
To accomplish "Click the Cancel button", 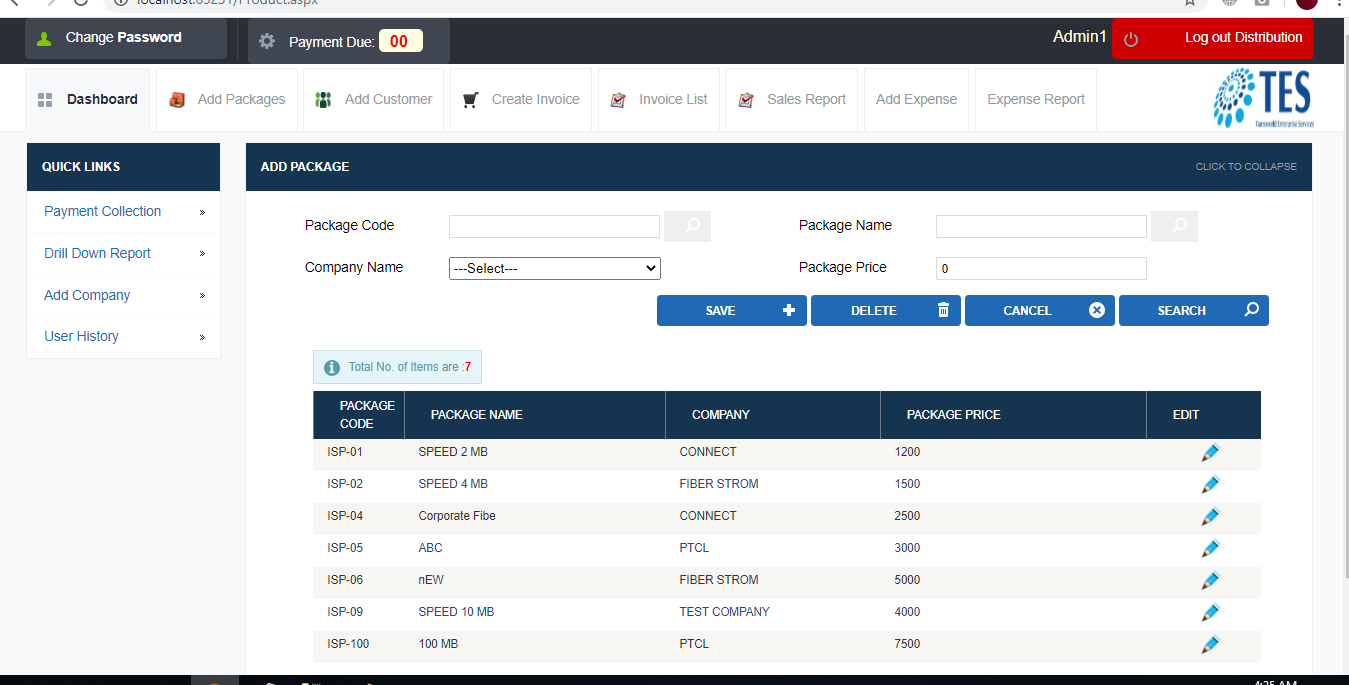I will click(x=1040, y=311).
